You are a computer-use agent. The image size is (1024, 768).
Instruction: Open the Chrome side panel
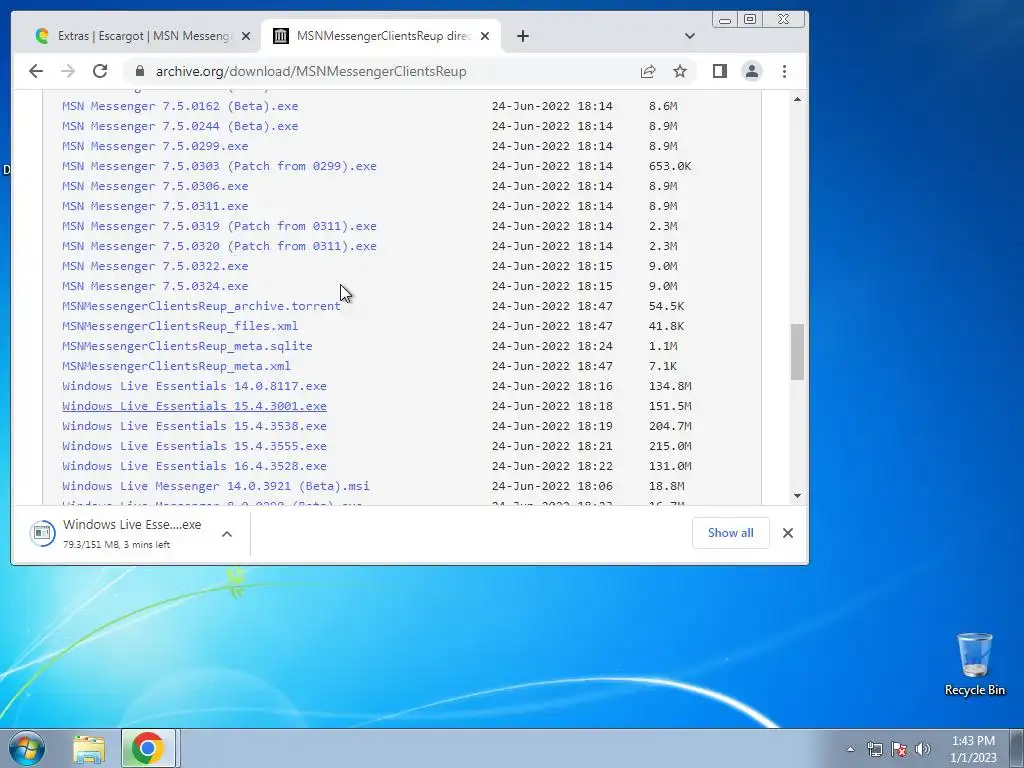(720, 71)
